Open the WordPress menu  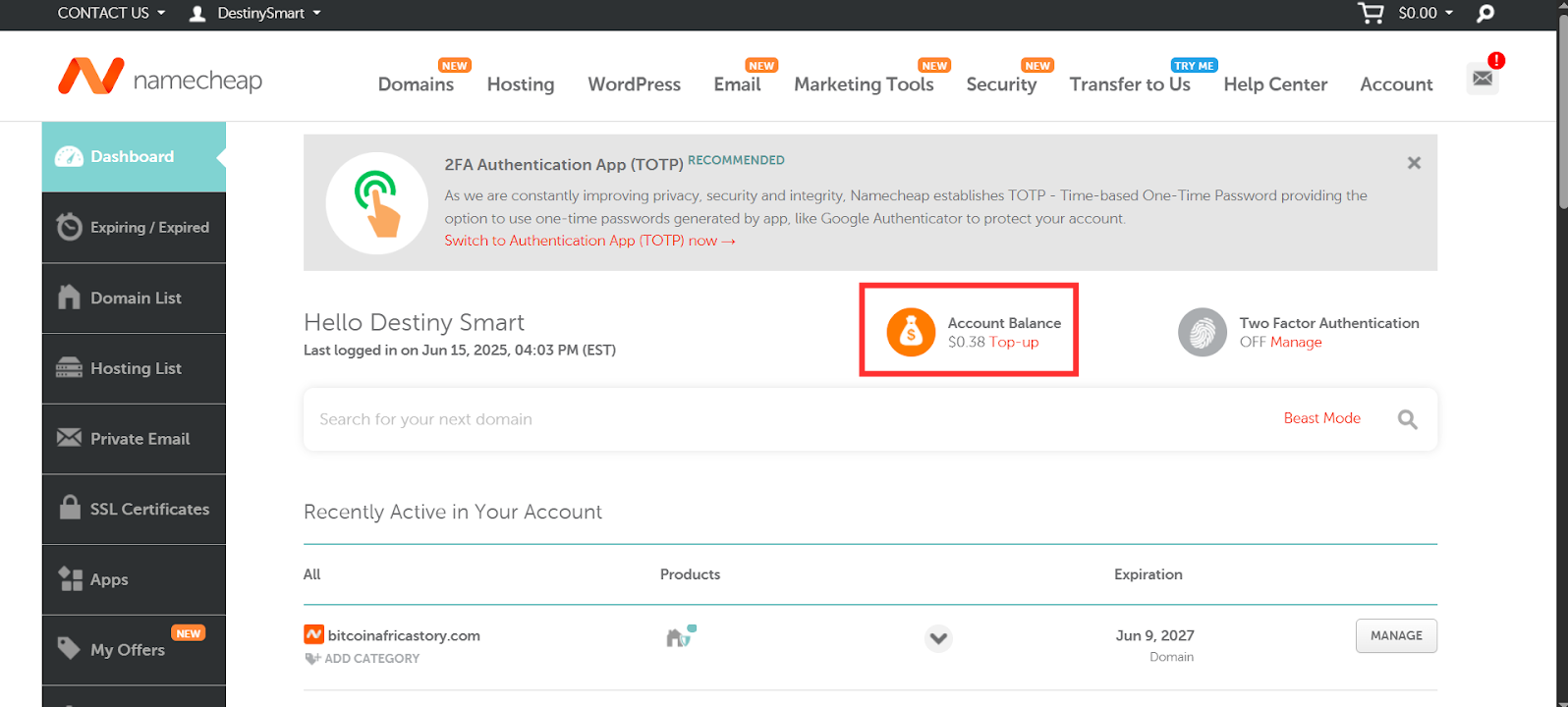click(x=634, y=84)
